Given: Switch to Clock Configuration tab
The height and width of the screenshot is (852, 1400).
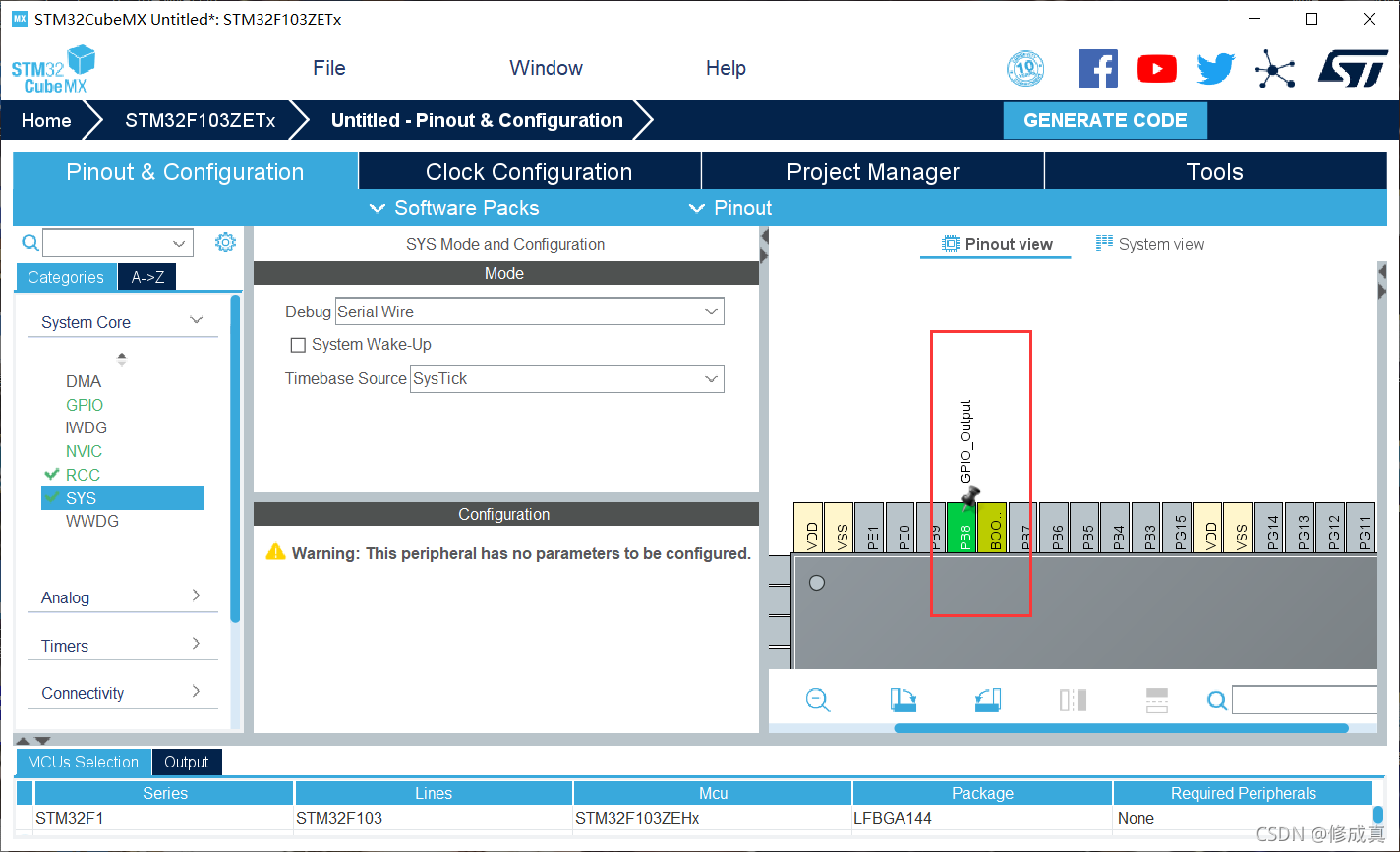Looking at the screenshot, I should point(529,171).
